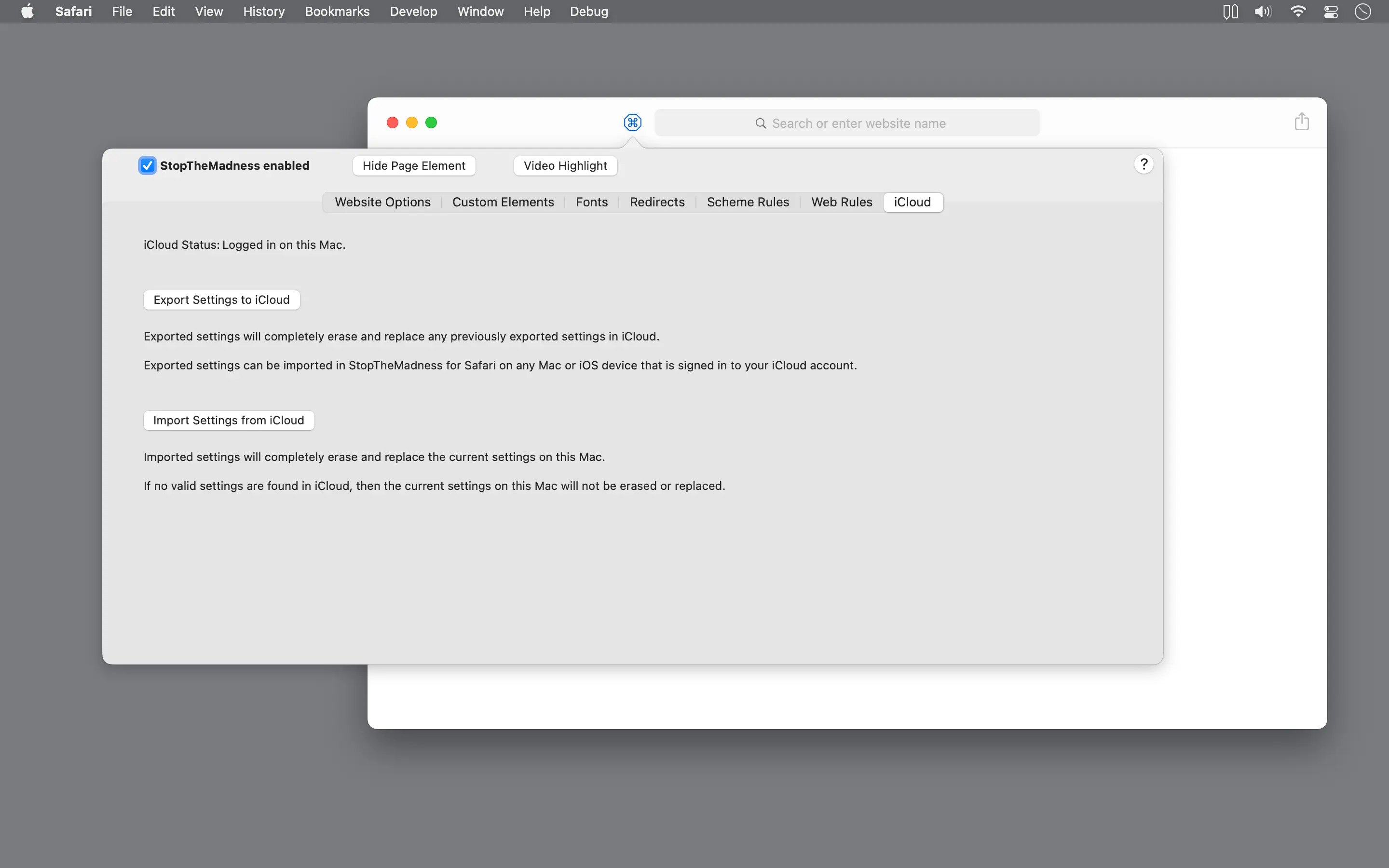Open the Bookmarks menu
The image size is (1389, 868).
(x=337, y=12)
